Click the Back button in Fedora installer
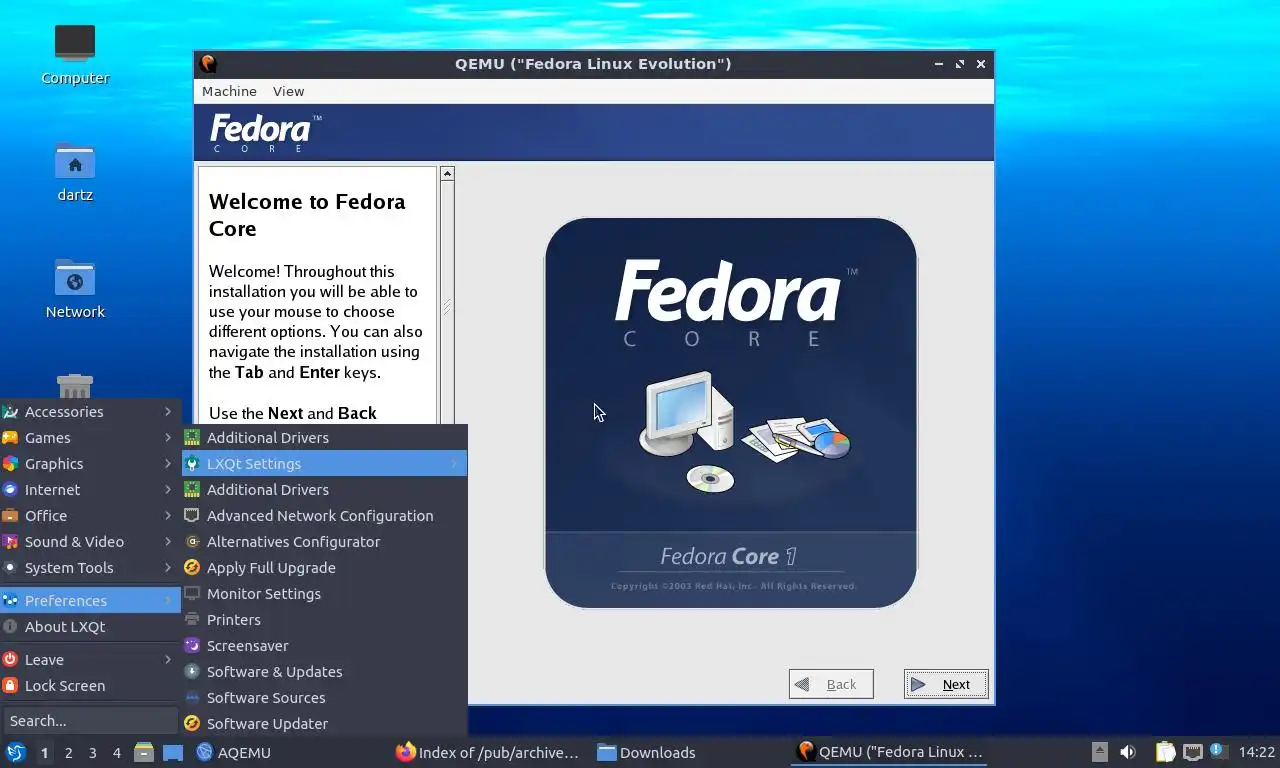Screen dimensions: 1280x768 click(x=831, y=684)
